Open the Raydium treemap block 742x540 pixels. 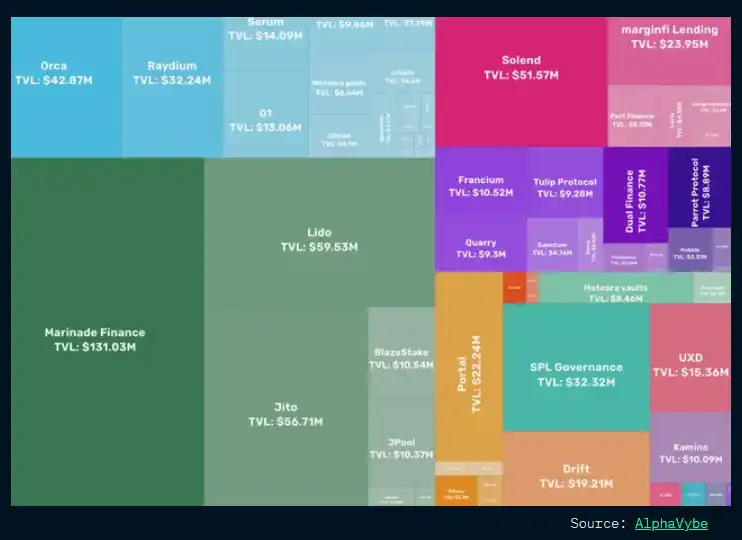pos(172,72)
